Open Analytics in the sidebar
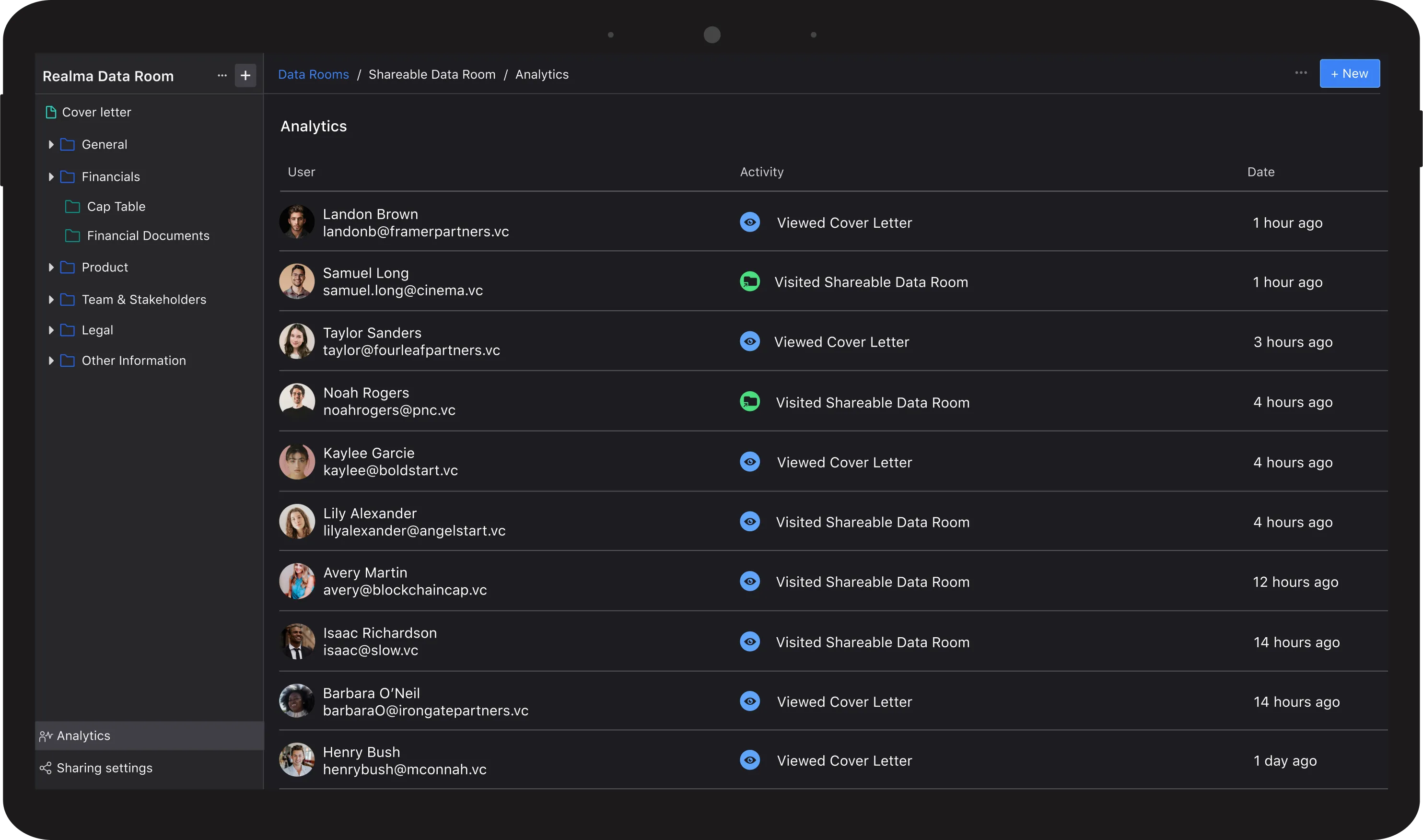Screen dimensions: 1423x840 [83, 736]
